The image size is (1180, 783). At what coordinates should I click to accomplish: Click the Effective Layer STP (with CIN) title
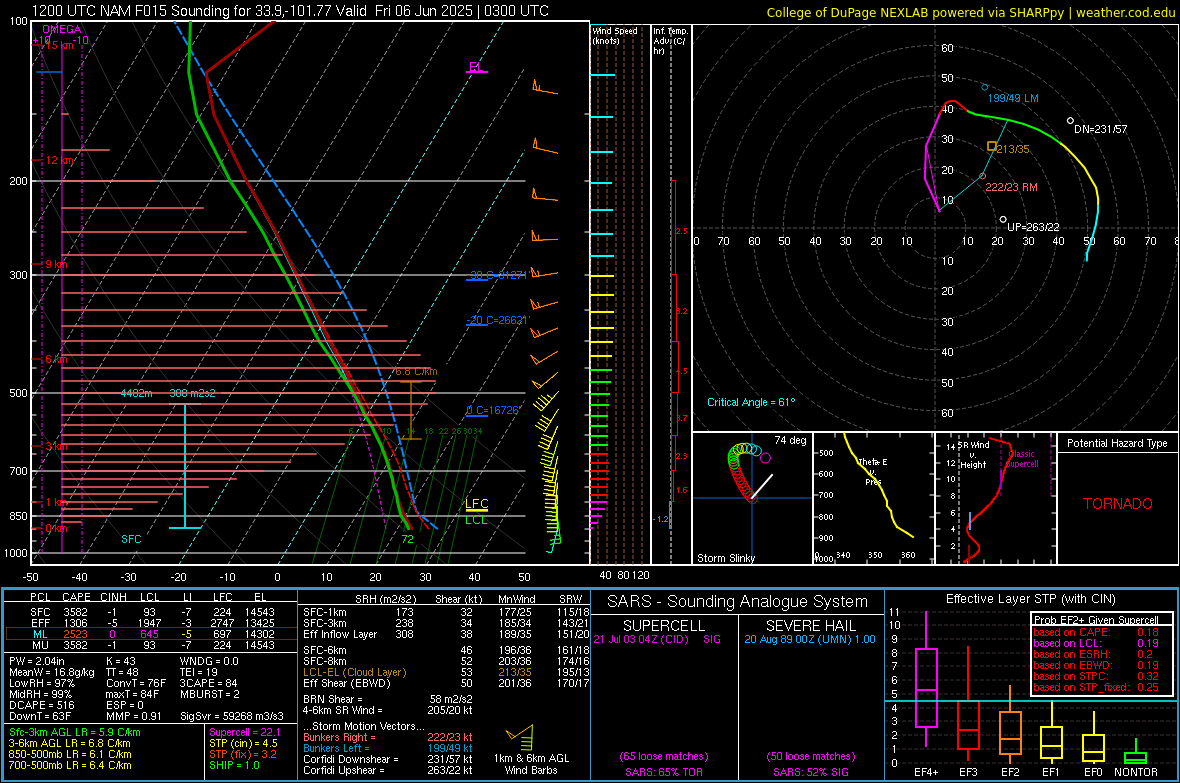point(1030,599)
